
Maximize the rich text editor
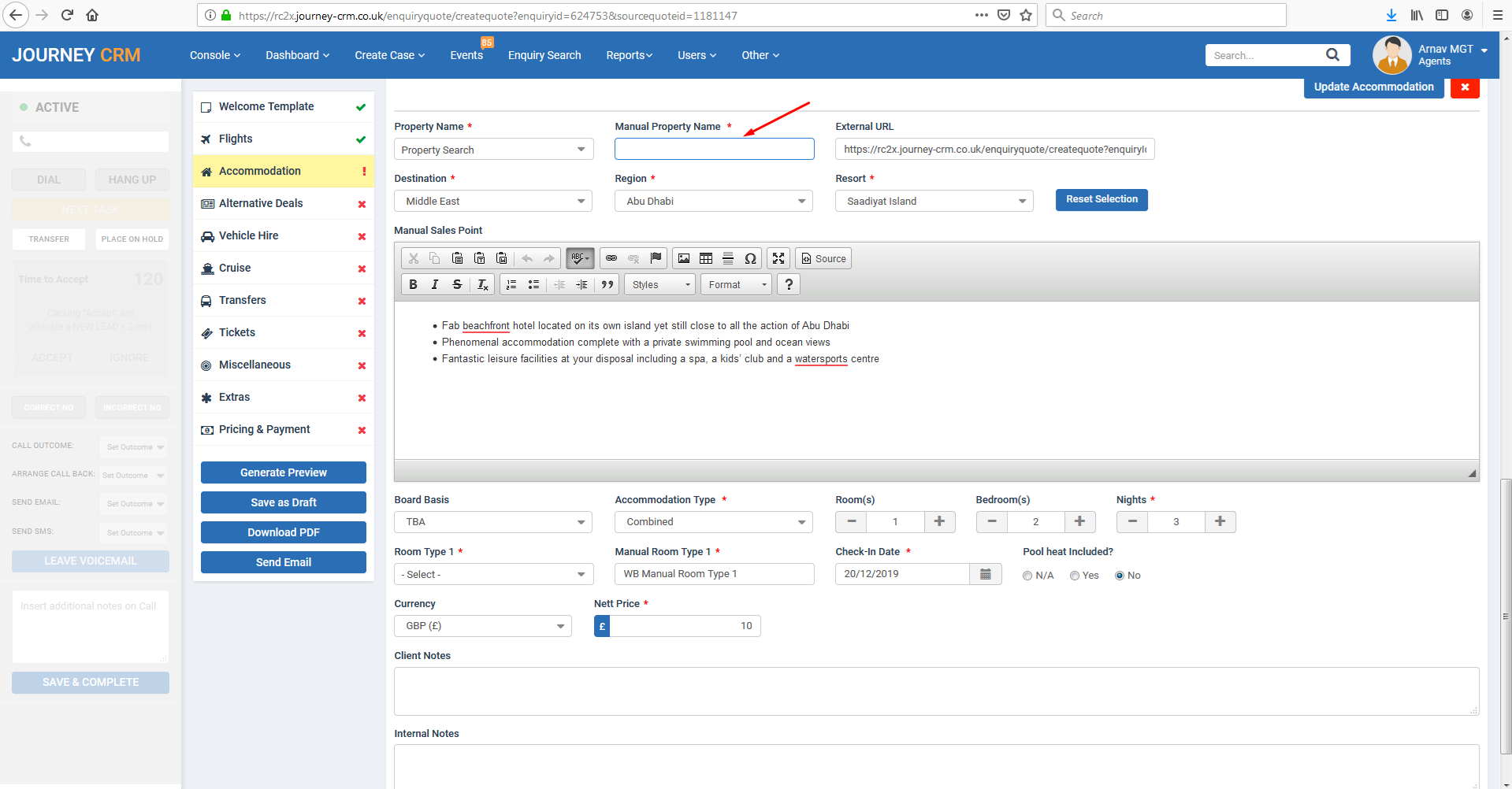[x=778, y=258]
